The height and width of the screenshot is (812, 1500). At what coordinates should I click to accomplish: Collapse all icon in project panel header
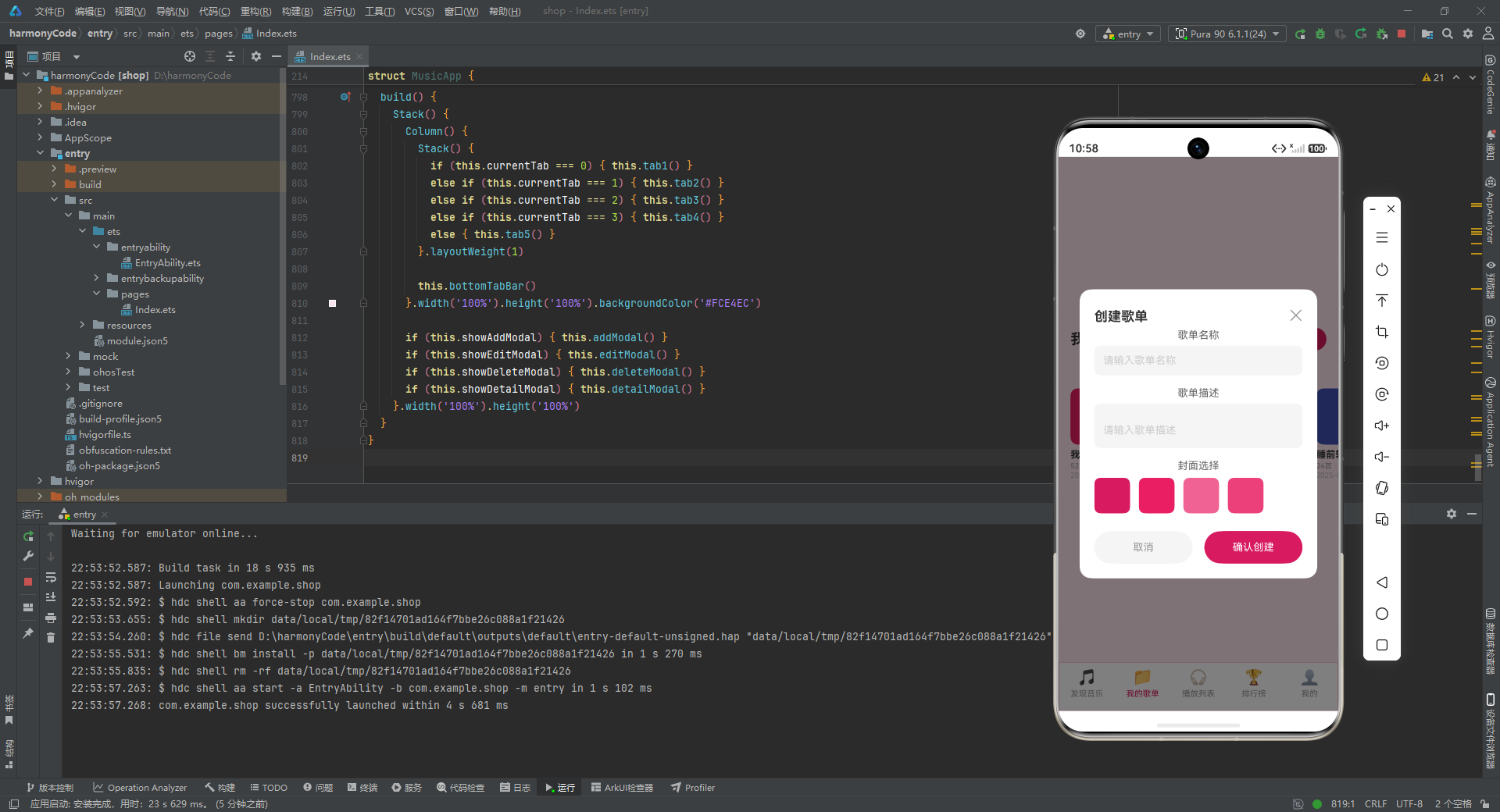[x=230, y=56]
